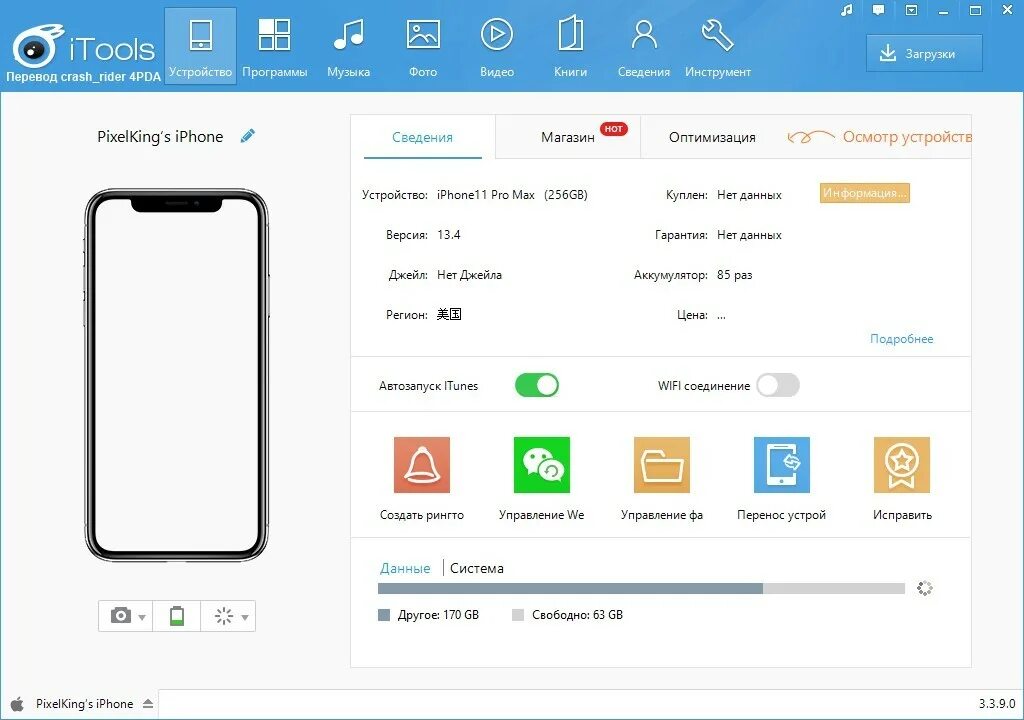Open Создать рингто ringtone maker
Image resolution: width=1024 pixels, height=720 pixels.
click(x=422, y=479)
